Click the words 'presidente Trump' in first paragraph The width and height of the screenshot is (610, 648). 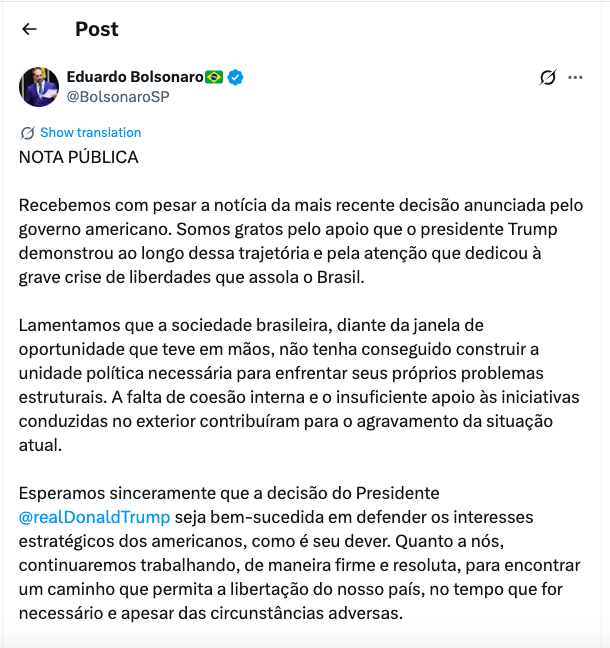pos(476,229)
